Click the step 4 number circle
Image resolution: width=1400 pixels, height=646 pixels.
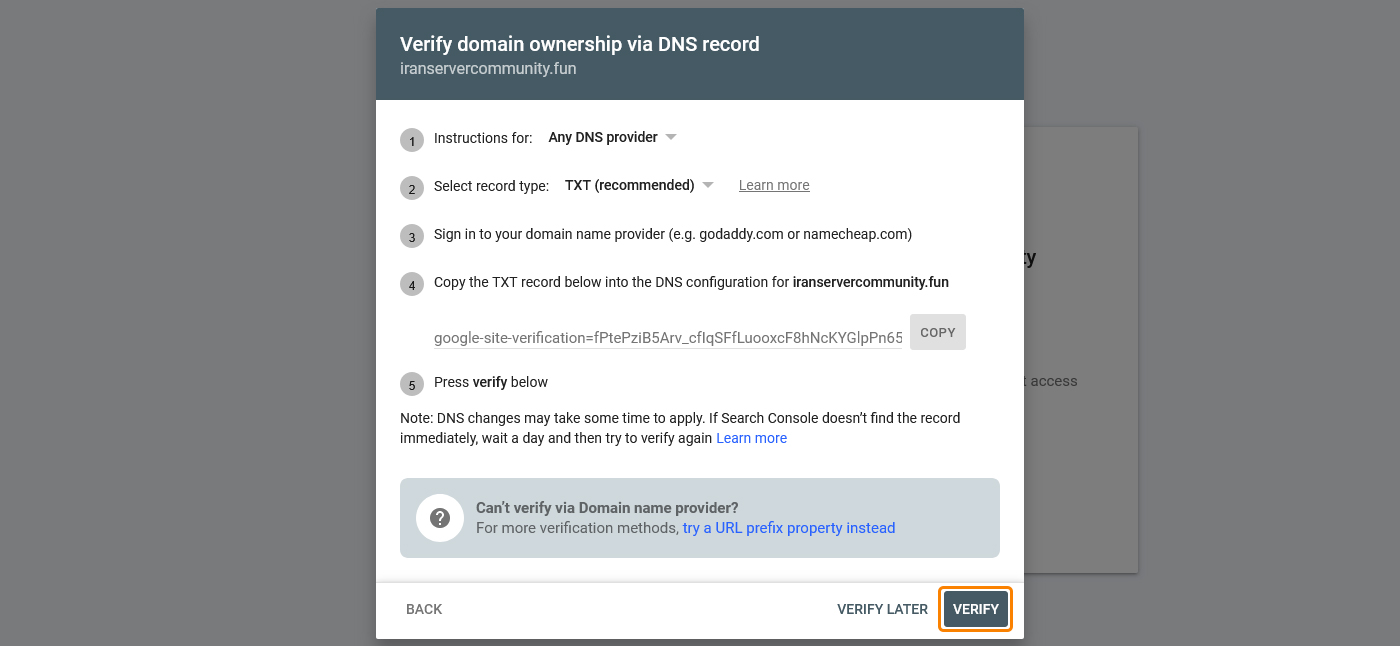(x=412, y=284)
